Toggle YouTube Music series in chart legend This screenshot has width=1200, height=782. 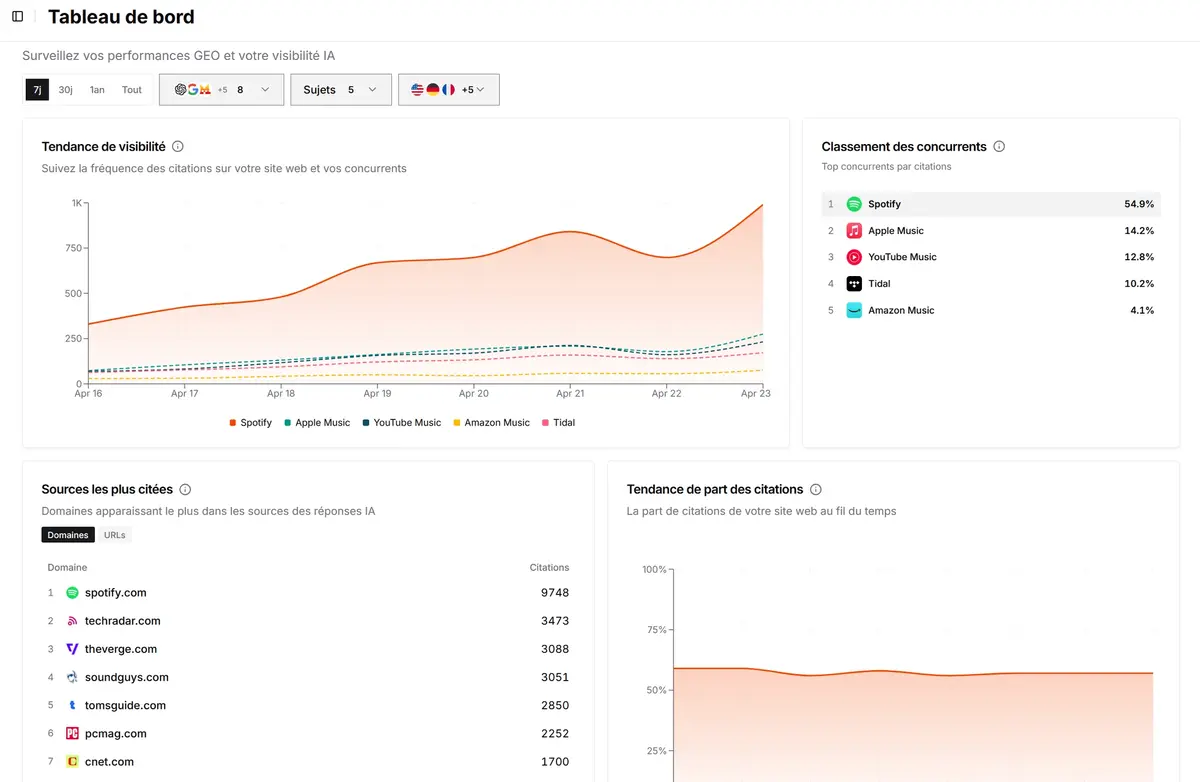click(401, 423)
